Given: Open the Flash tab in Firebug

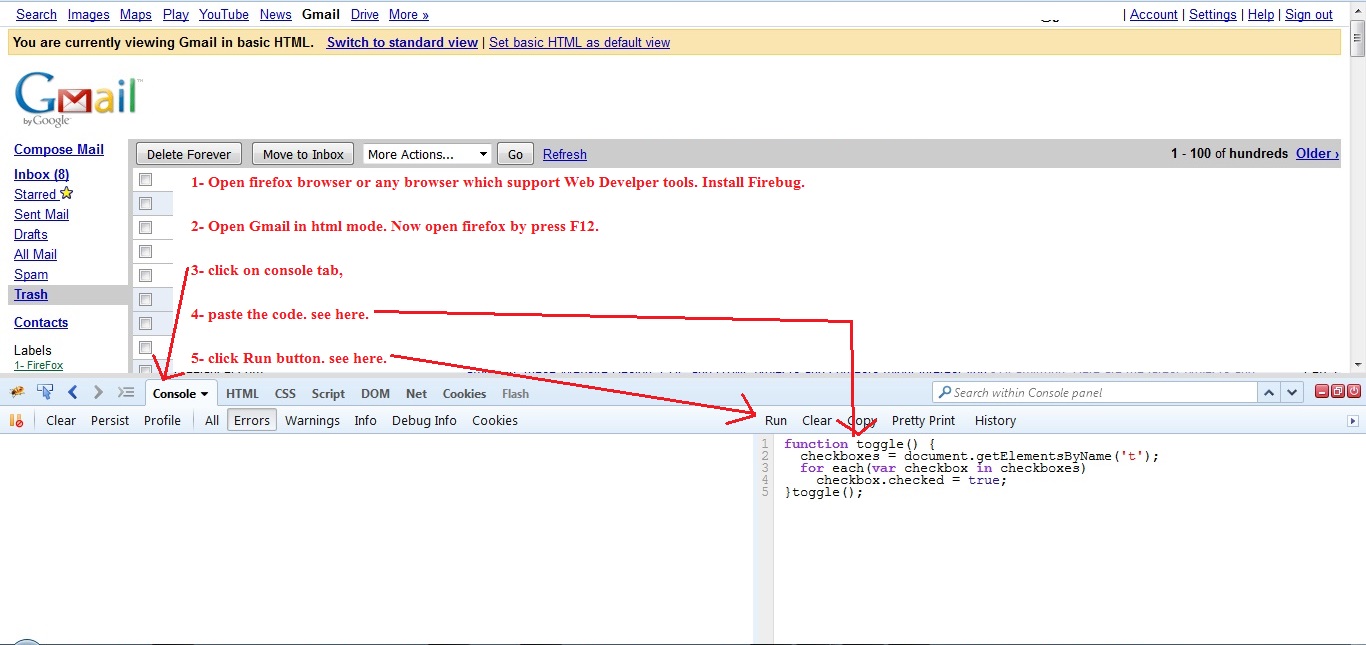Looking at the screenshot, I should (x=515, y=394).
